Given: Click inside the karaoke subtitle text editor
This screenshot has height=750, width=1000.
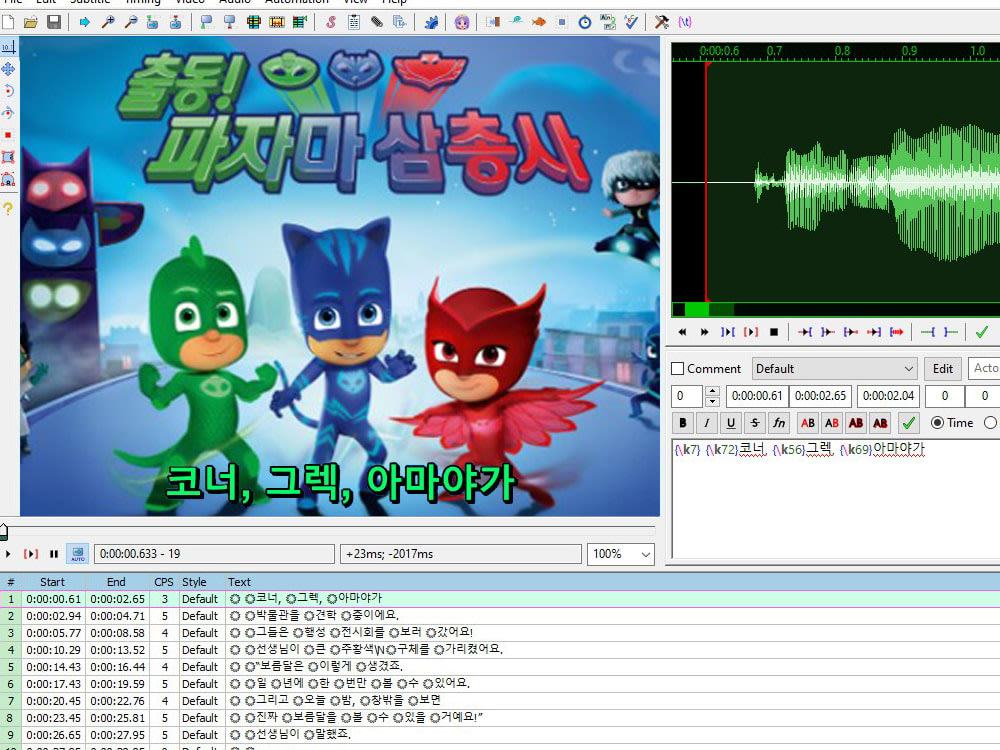Looking at the screenshot, I should (836, 498).
